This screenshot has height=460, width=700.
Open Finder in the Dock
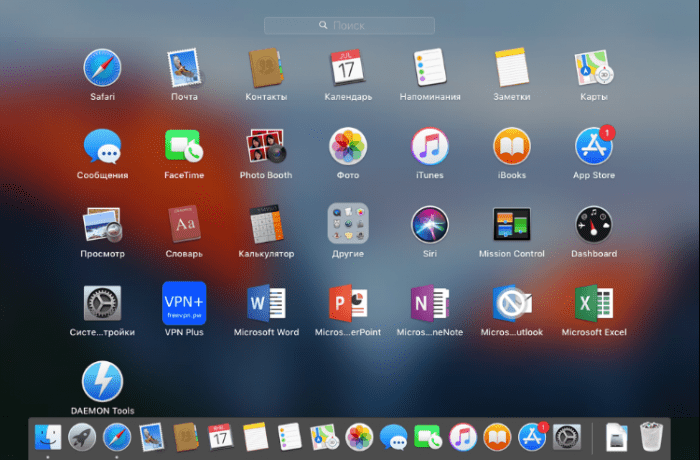point(48,437)
